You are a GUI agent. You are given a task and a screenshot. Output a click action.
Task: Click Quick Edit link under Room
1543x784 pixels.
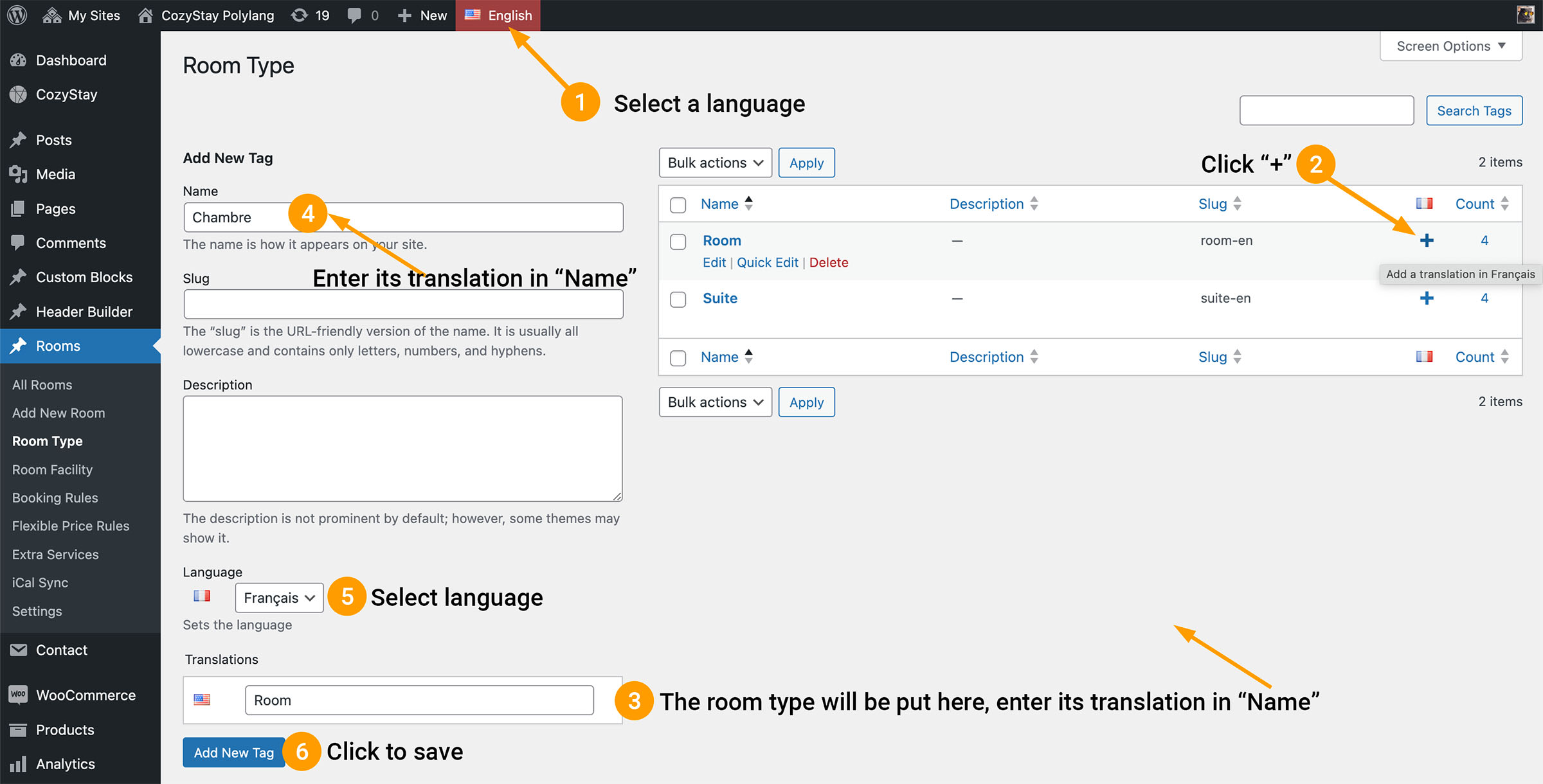[x=767, y=262]
